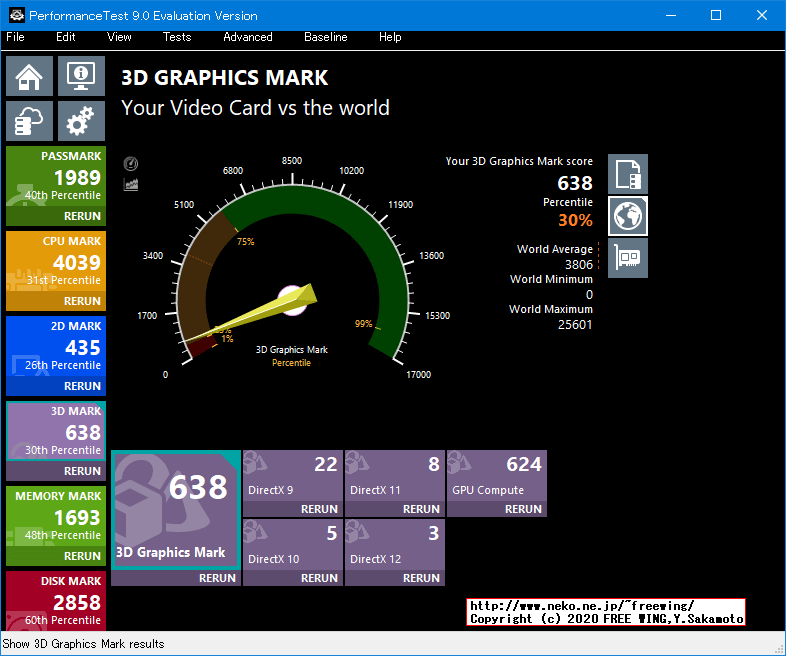
Task: Select the world globe comparison icon
Action: click(628, 216)
